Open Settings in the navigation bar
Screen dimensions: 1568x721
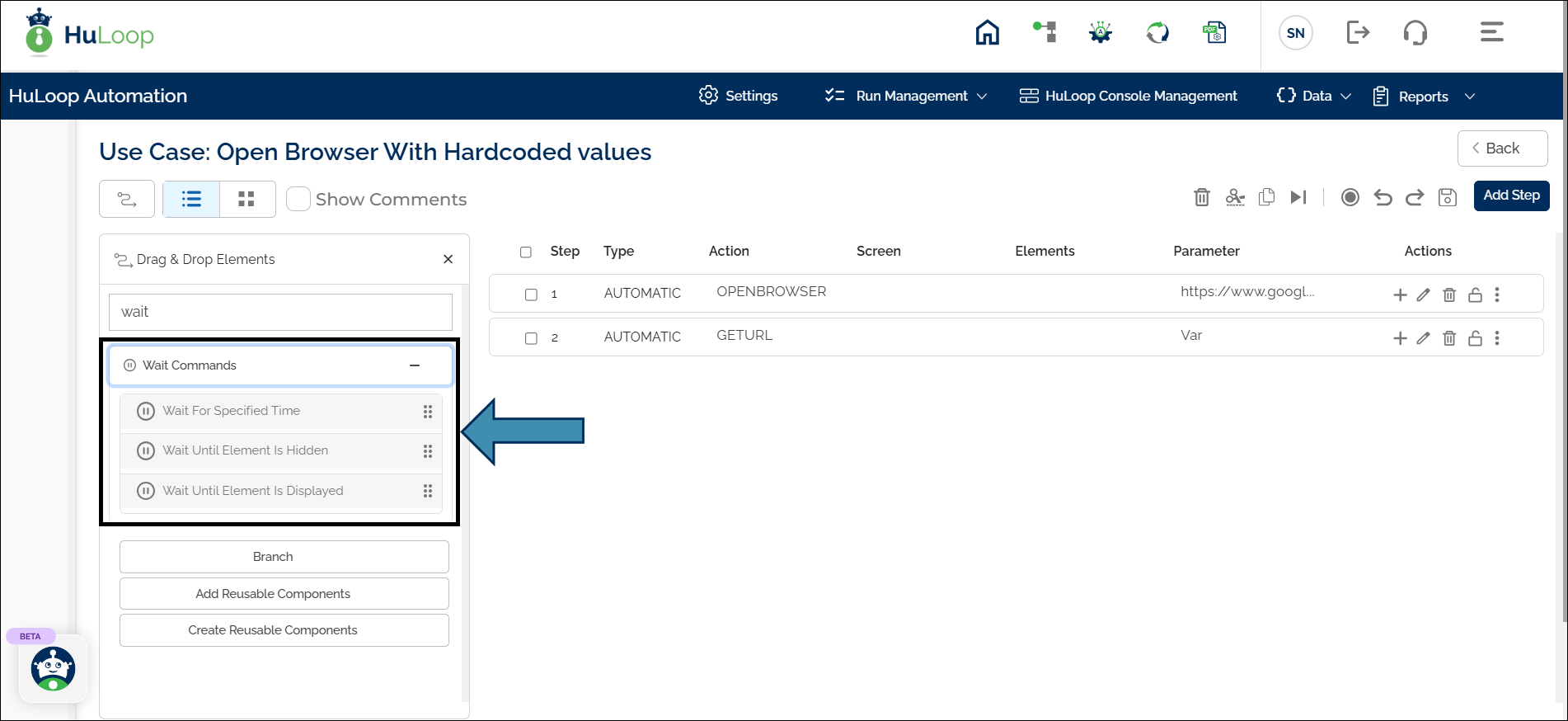[738, 96]
